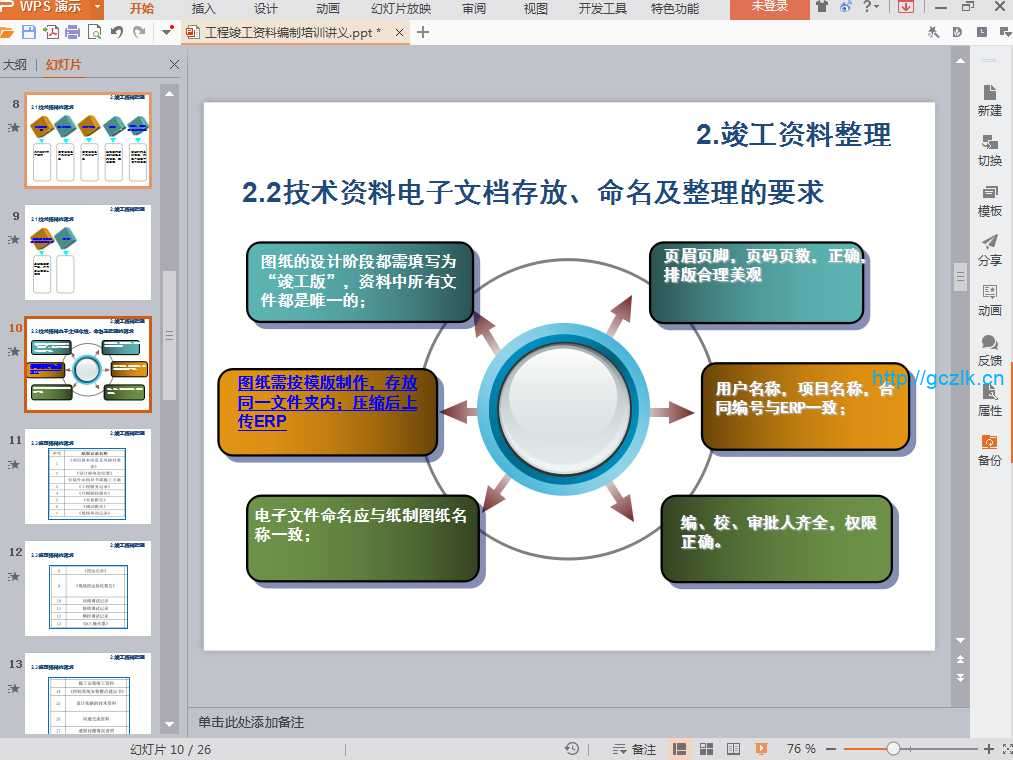Screen dimensions: 1013x760
Task: Click the 备份 backup icon in sidebar
Action: [x=989, y=450]
